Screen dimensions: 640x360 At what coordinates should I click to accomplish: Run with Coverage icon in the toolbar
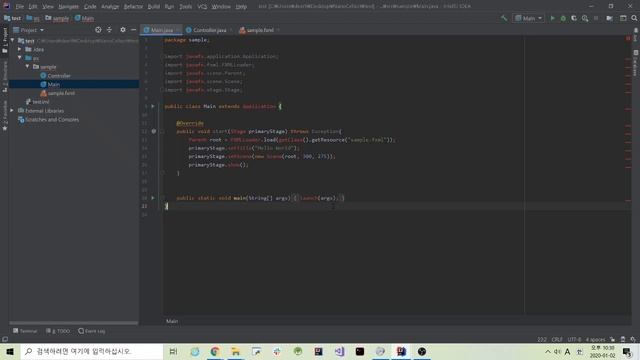pos(574,18)
